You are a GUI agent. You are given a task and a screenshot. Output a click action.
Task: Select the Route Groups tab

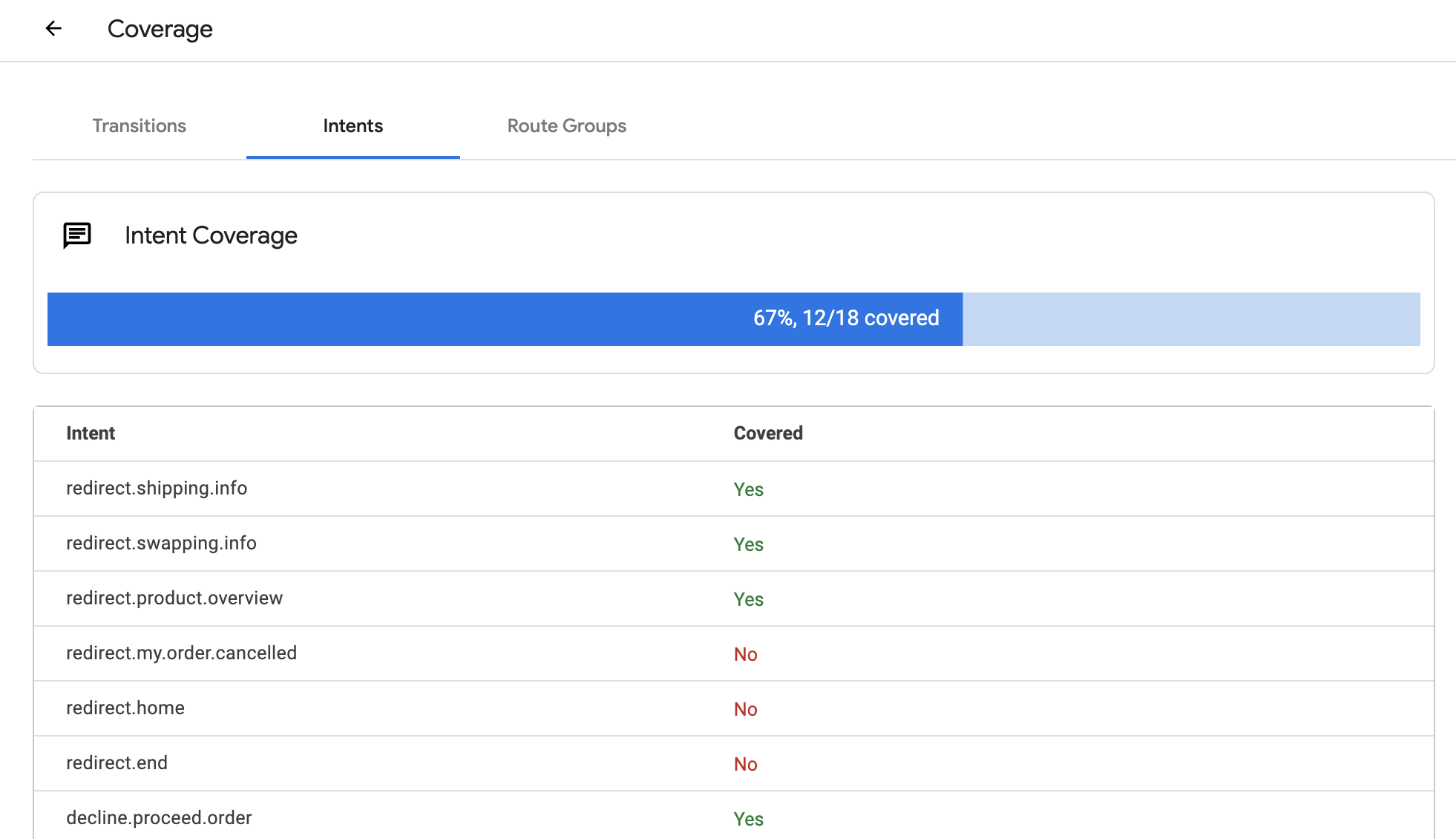(566, 125)
